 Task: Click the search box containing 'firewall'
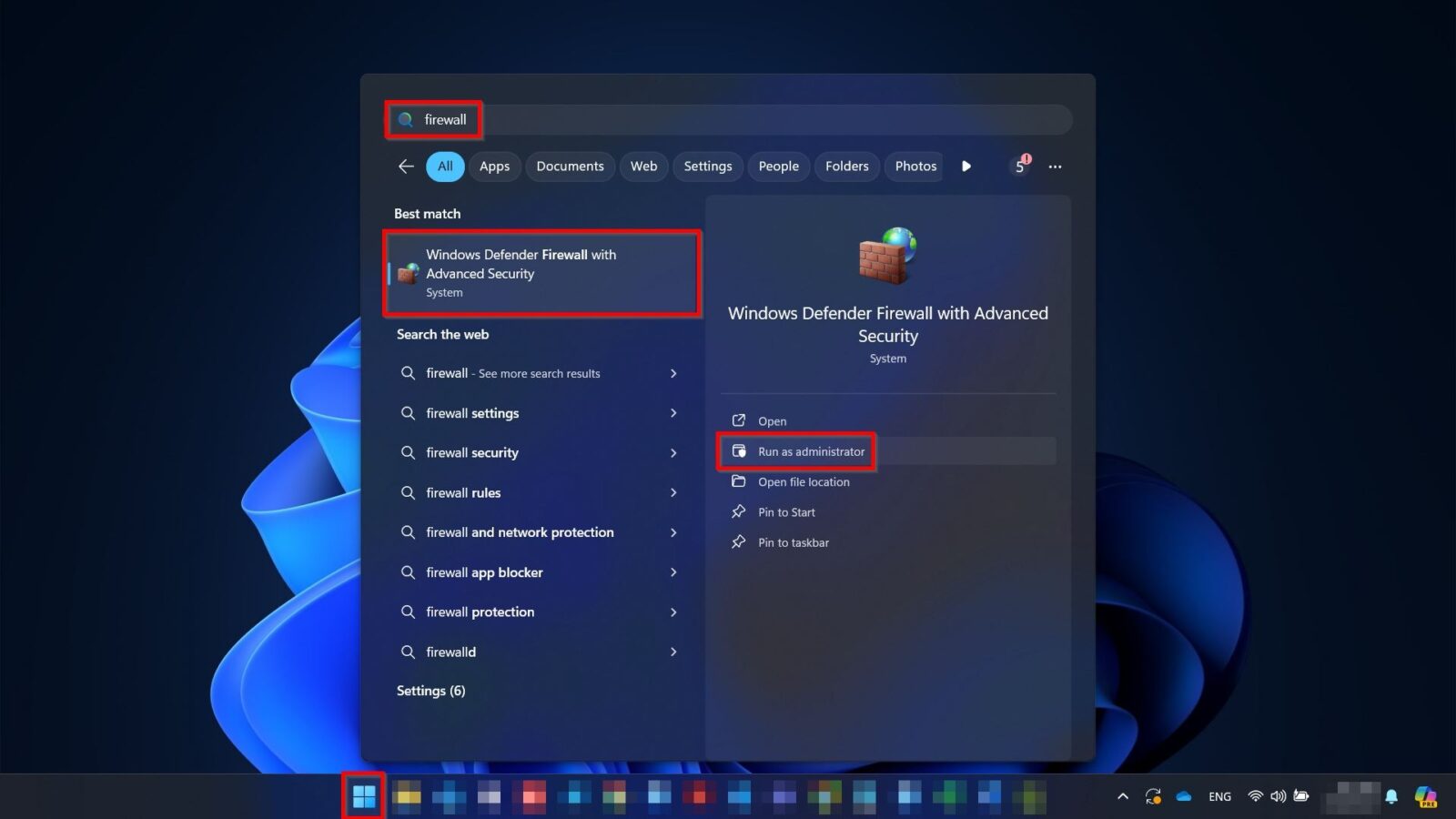pyautogui.click(x=728, y=119)
